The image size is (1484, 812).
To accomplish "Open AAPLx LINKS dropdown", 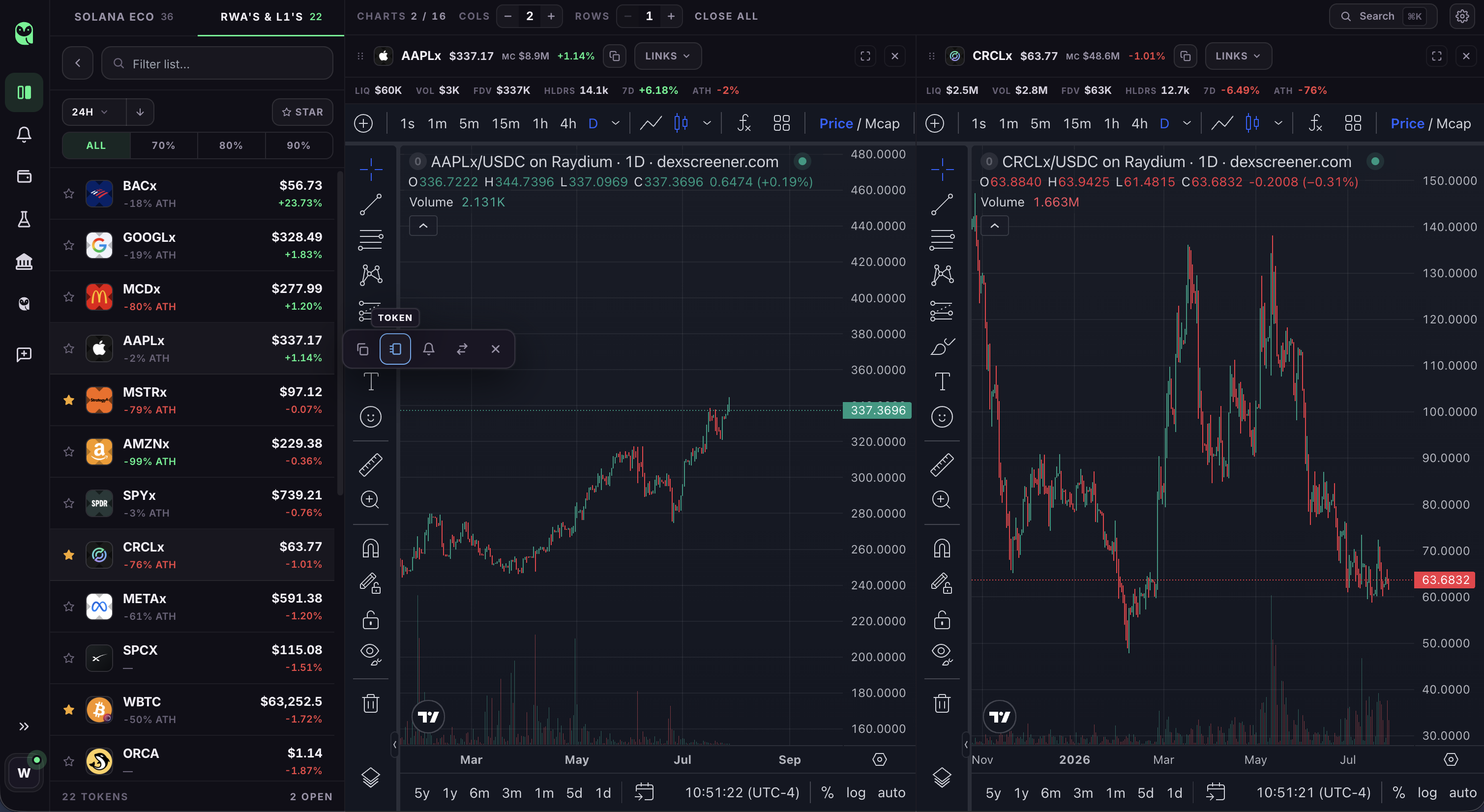I will click(668, 56).
